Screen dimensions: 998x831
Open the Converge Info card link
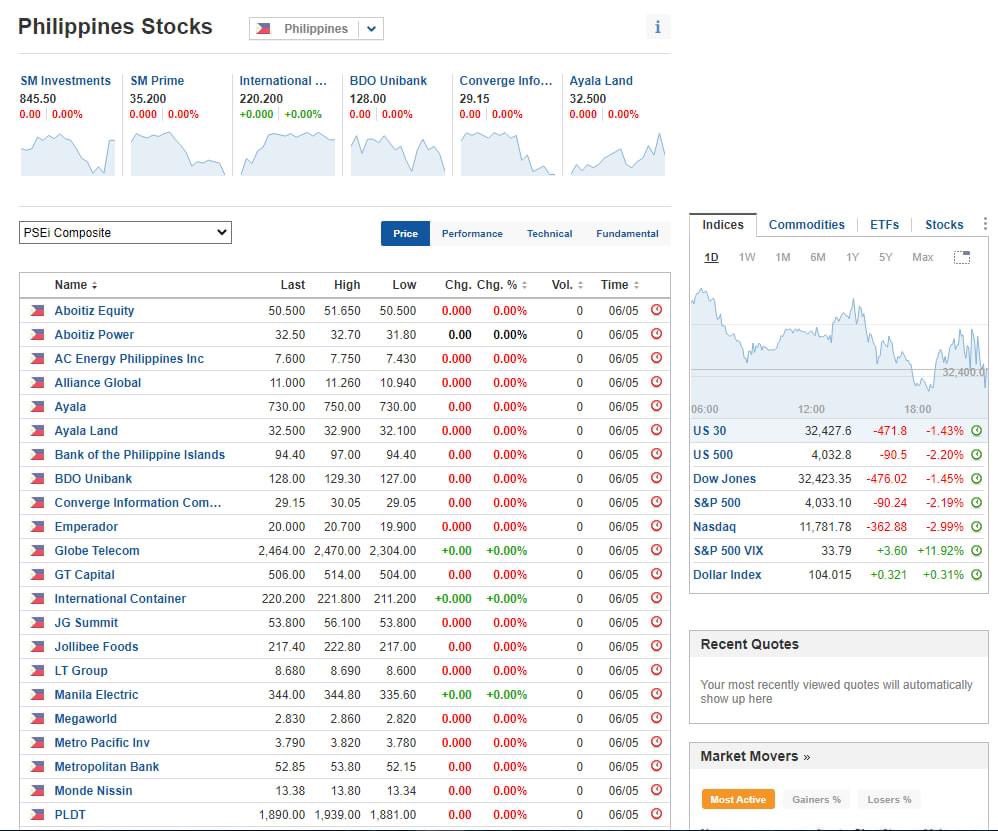click(x=505, y=81)
